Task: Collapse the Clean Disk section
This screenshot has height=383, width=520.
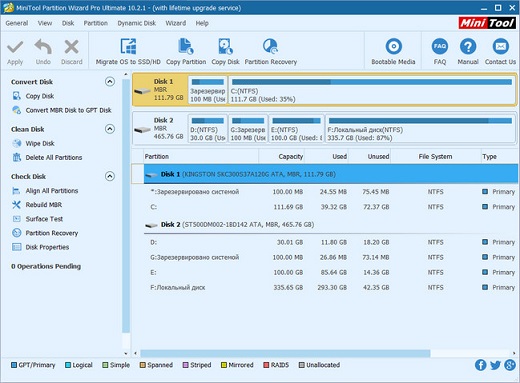Action: tap(110, 129)
